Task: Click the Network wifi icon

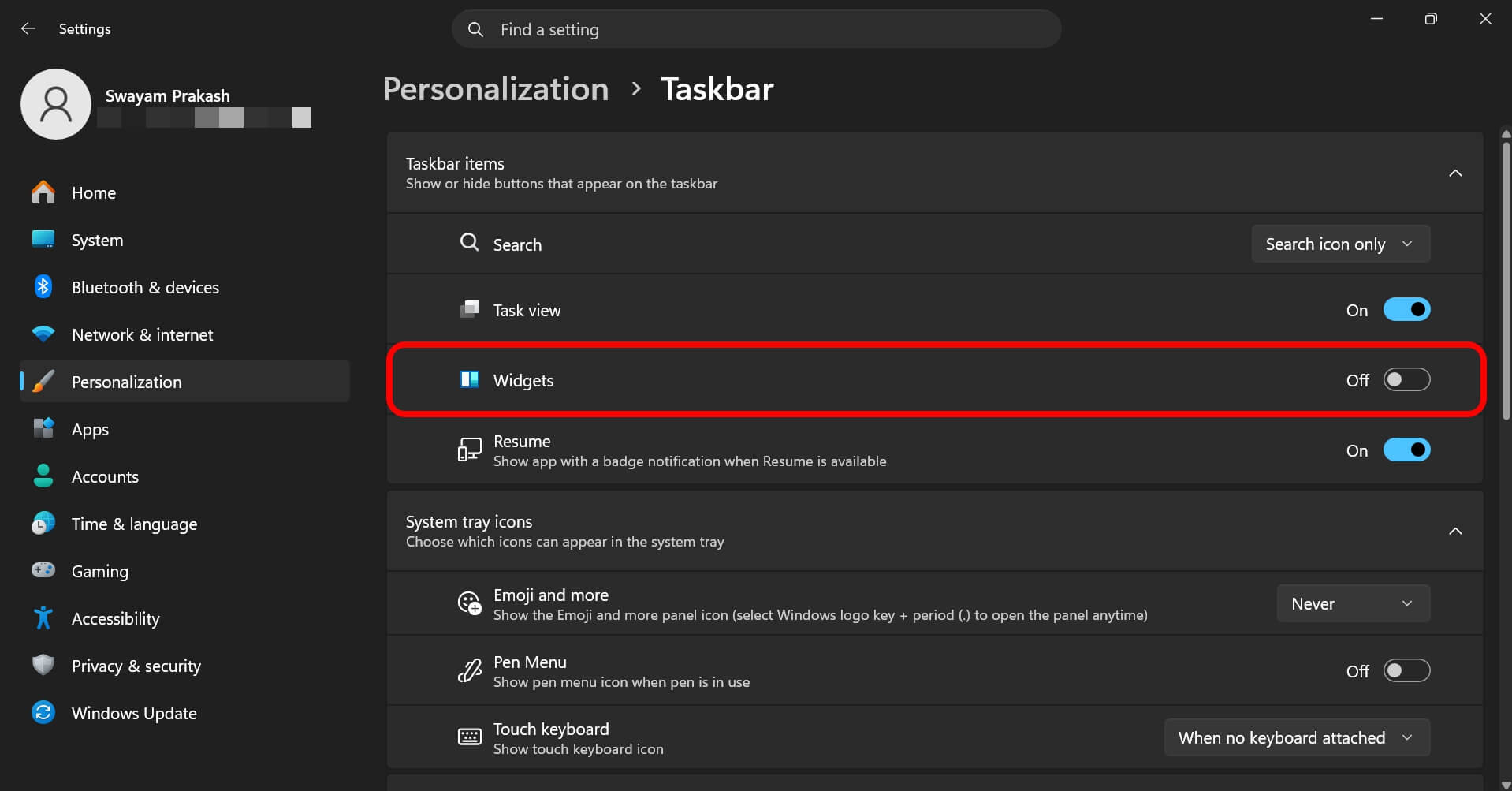Action: 43,334
